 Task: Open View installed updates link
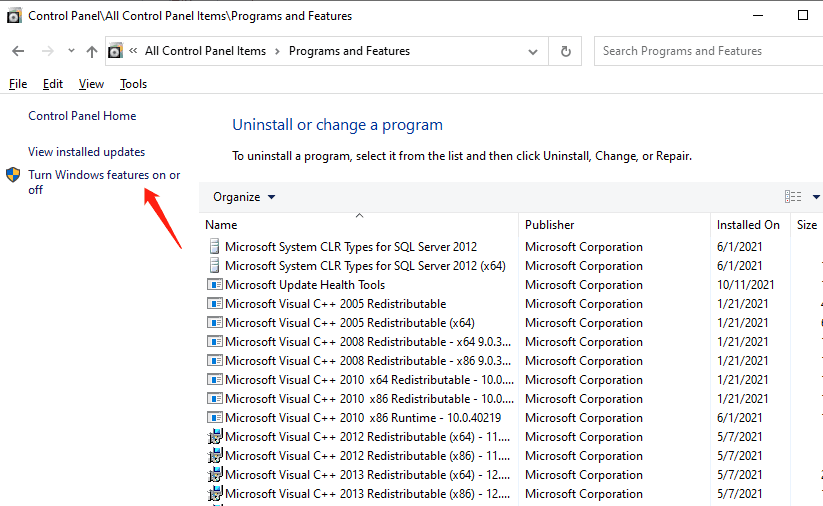pyautogui.click(x=87, y=152)
